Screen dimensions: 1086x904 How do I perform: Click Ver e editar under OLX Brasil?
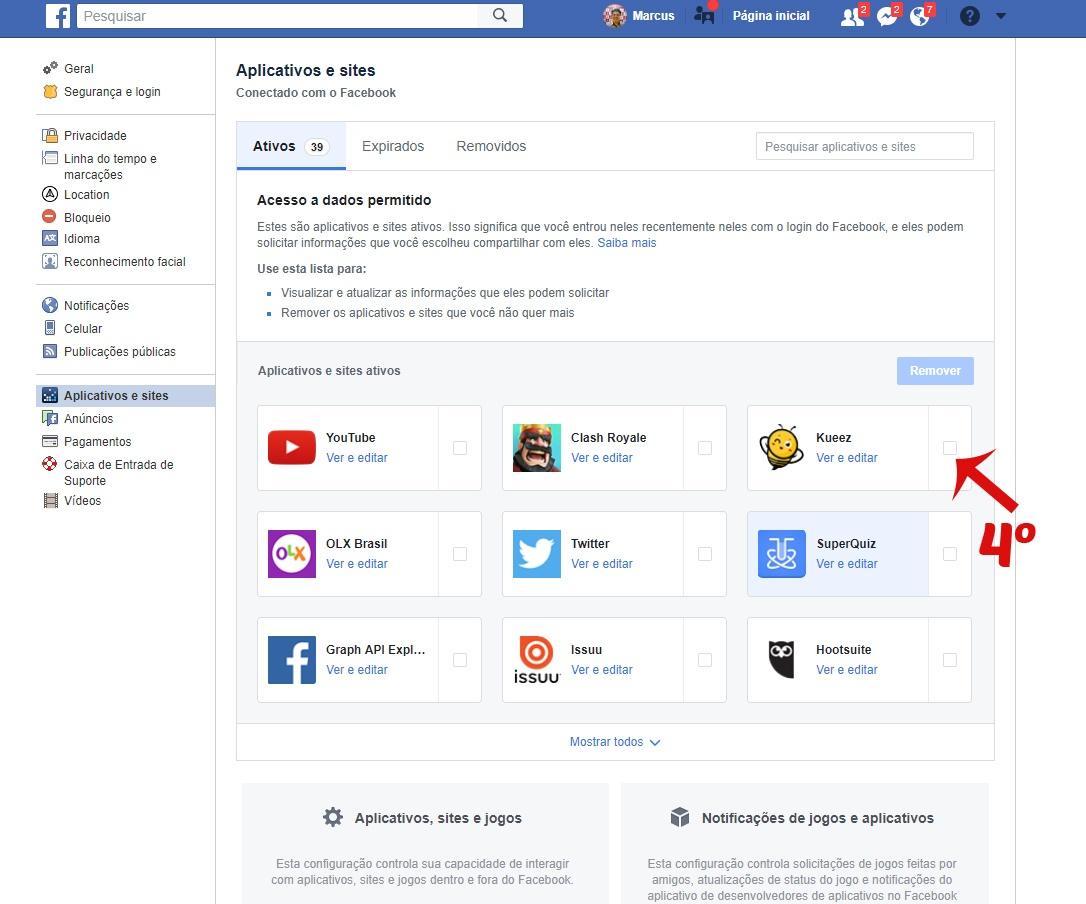click(357, 563)
